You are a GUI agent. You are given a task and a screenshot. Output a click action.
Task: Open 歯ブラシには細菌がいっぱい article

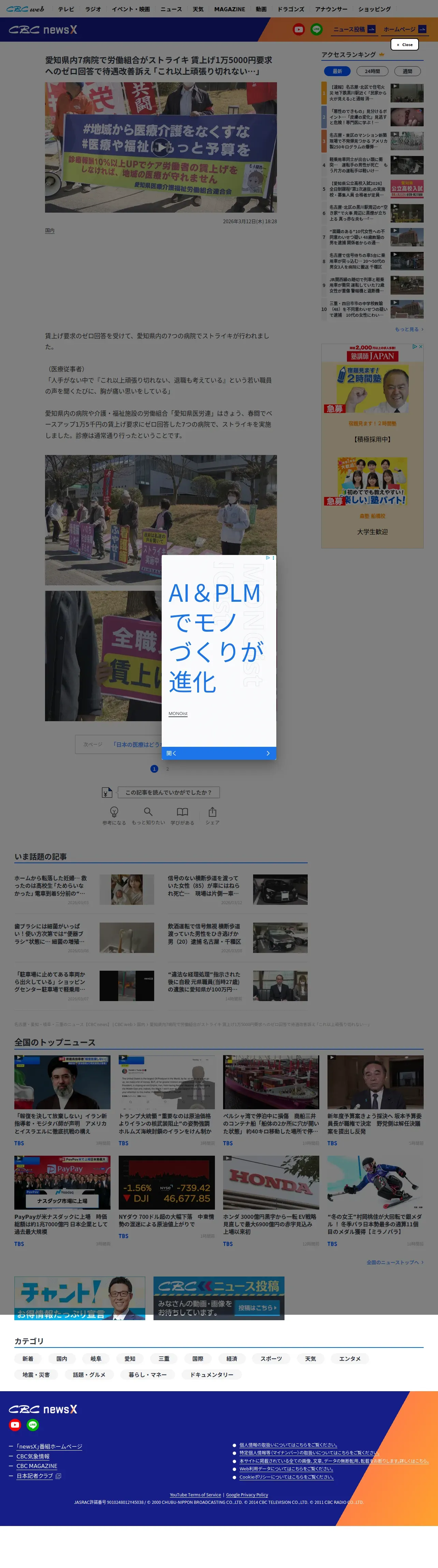click(x=84, y=937)
